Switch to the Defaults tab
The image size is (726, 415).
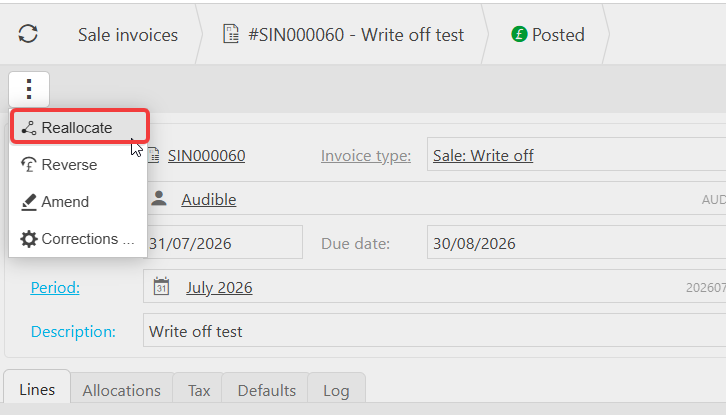coord(267,390)
